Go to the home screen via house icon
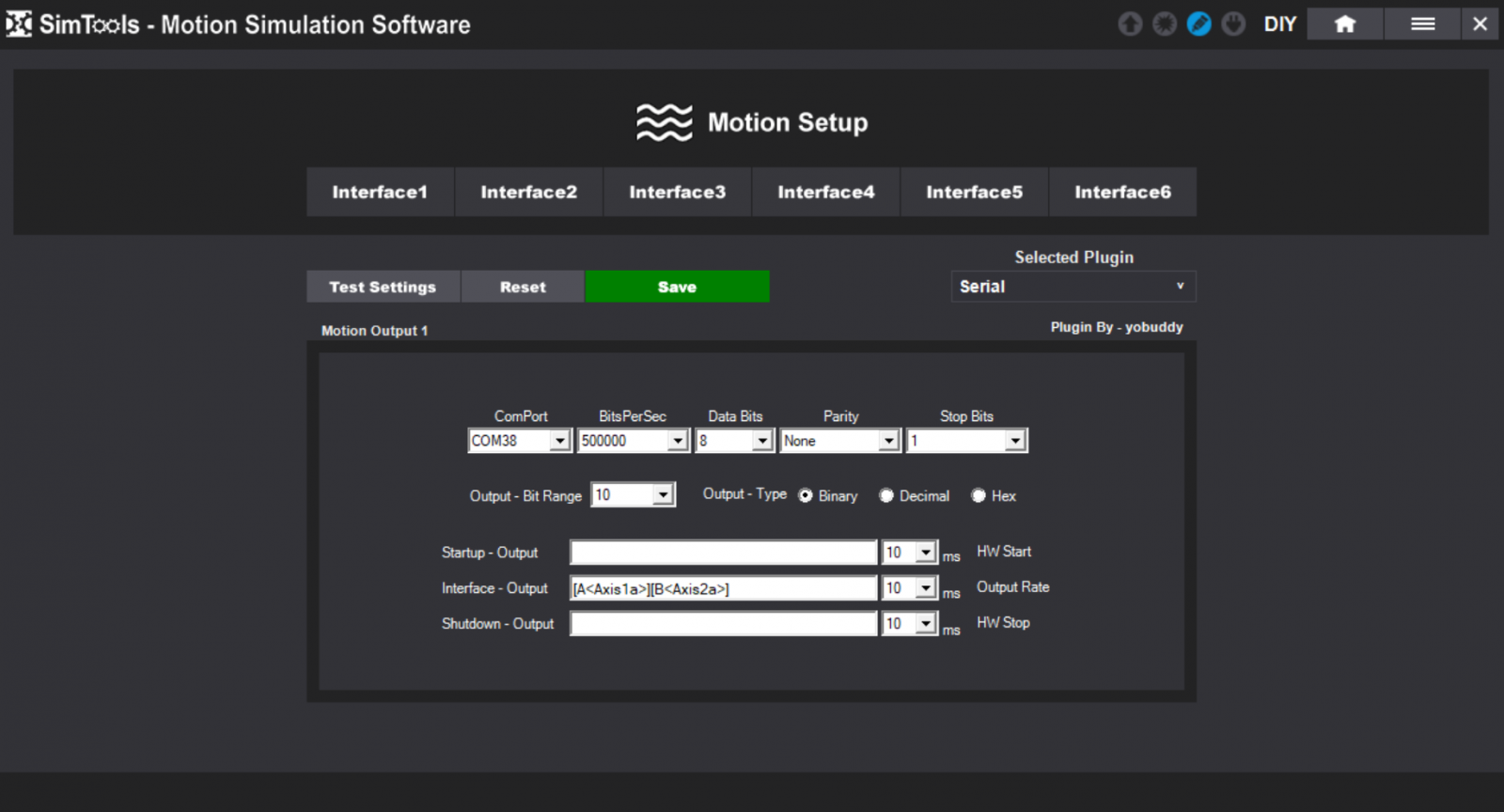 1345,24
